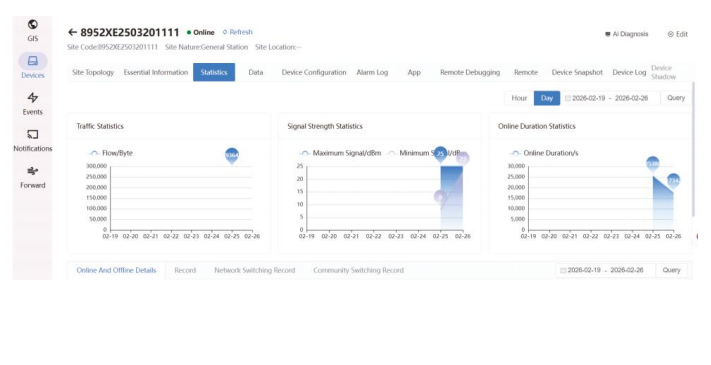Viewport: 711px width, 365px height.
Task: Open the Device Configuration tab
Action: coord(314,73)
